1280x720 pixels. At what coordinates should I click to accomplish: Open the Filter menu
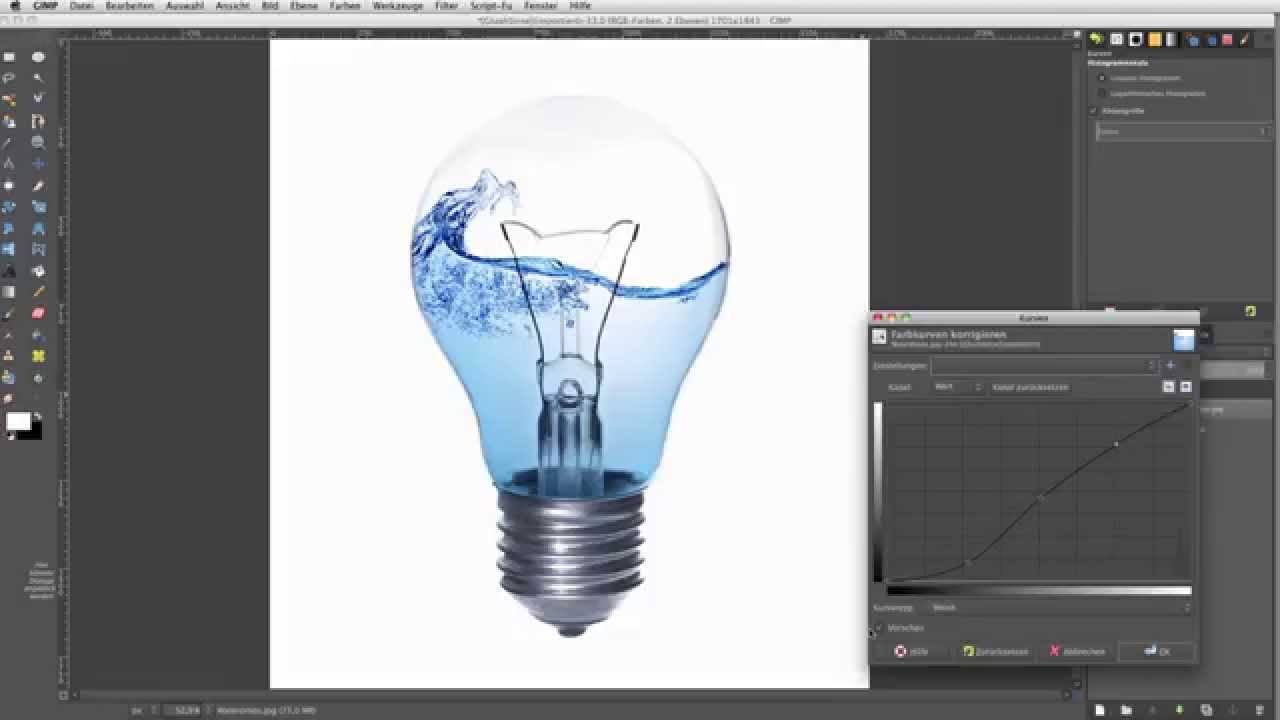tap(446, 6)
